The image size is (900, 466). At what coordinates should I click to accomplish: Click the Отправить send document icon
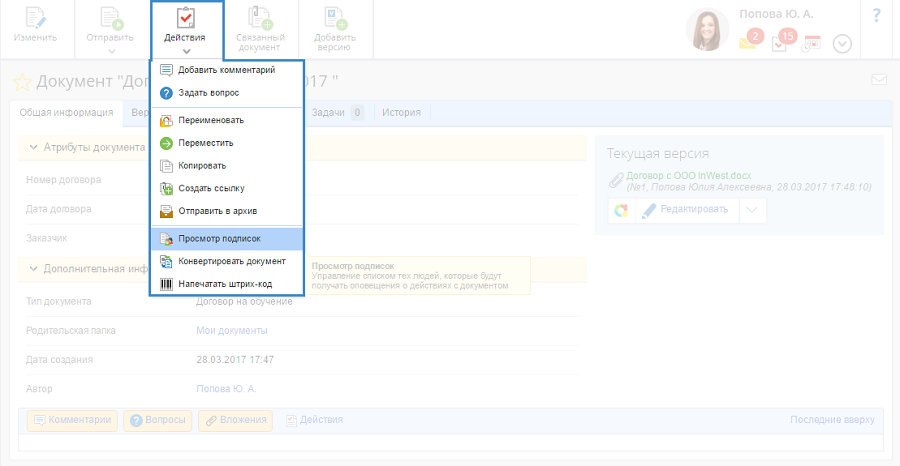111,18
